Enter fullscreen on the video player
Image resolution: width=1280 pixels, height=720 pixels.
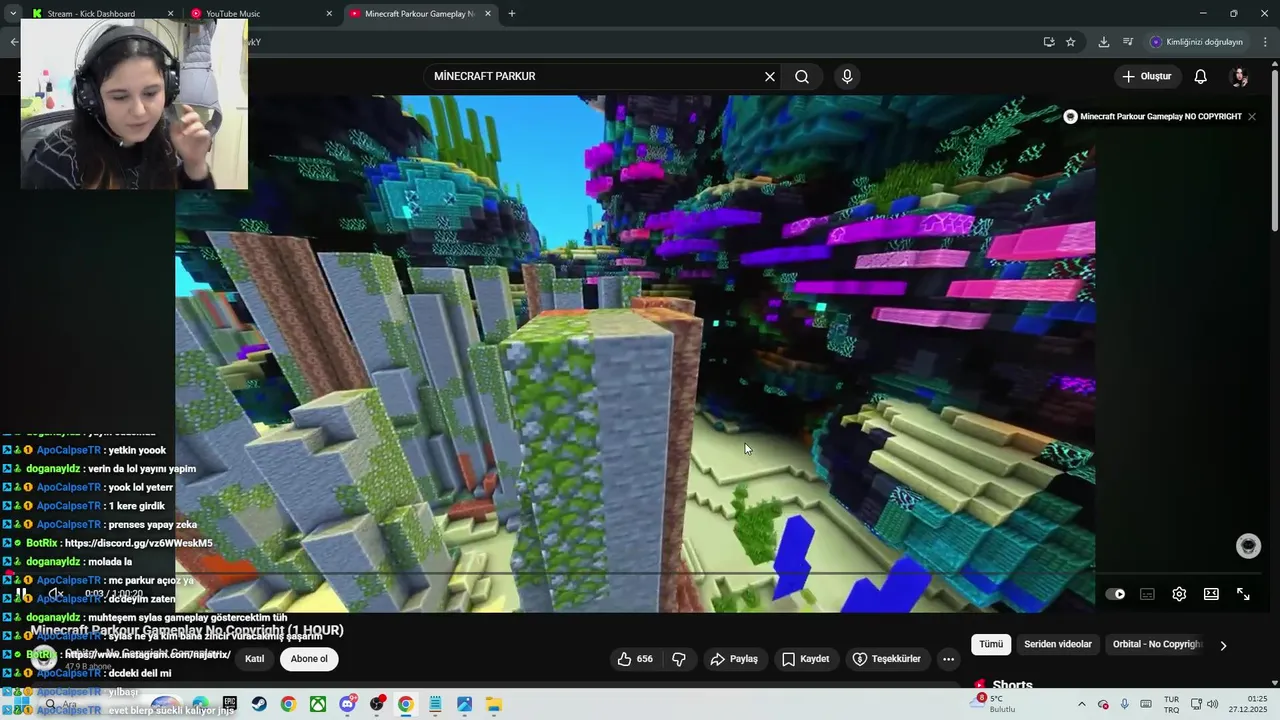tap(1243, 594)
